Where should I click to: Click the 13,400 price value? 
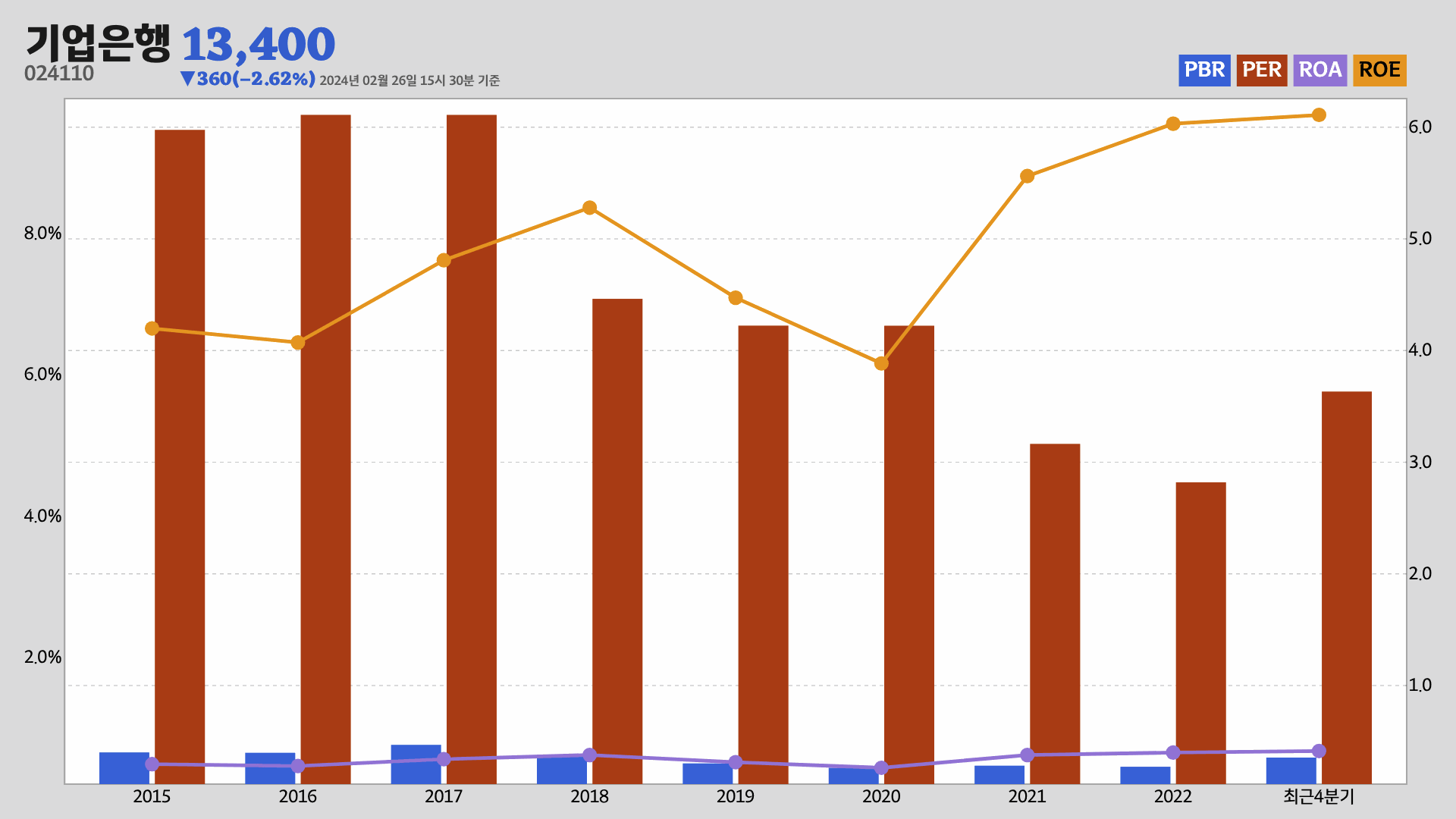(258, 45)
